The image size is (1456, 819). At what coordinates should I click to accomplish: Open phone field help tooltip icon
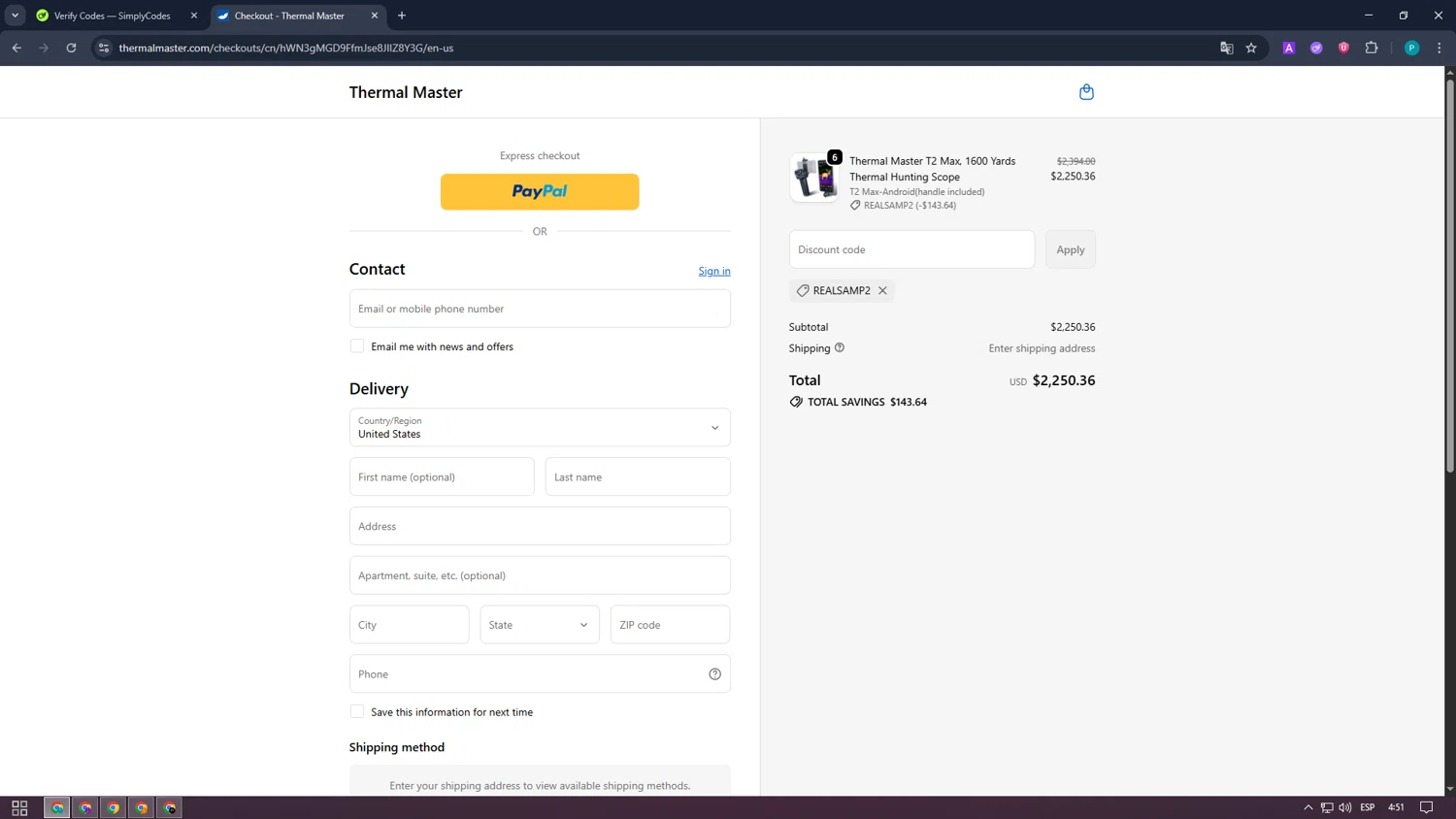click(x=714, y=674)
